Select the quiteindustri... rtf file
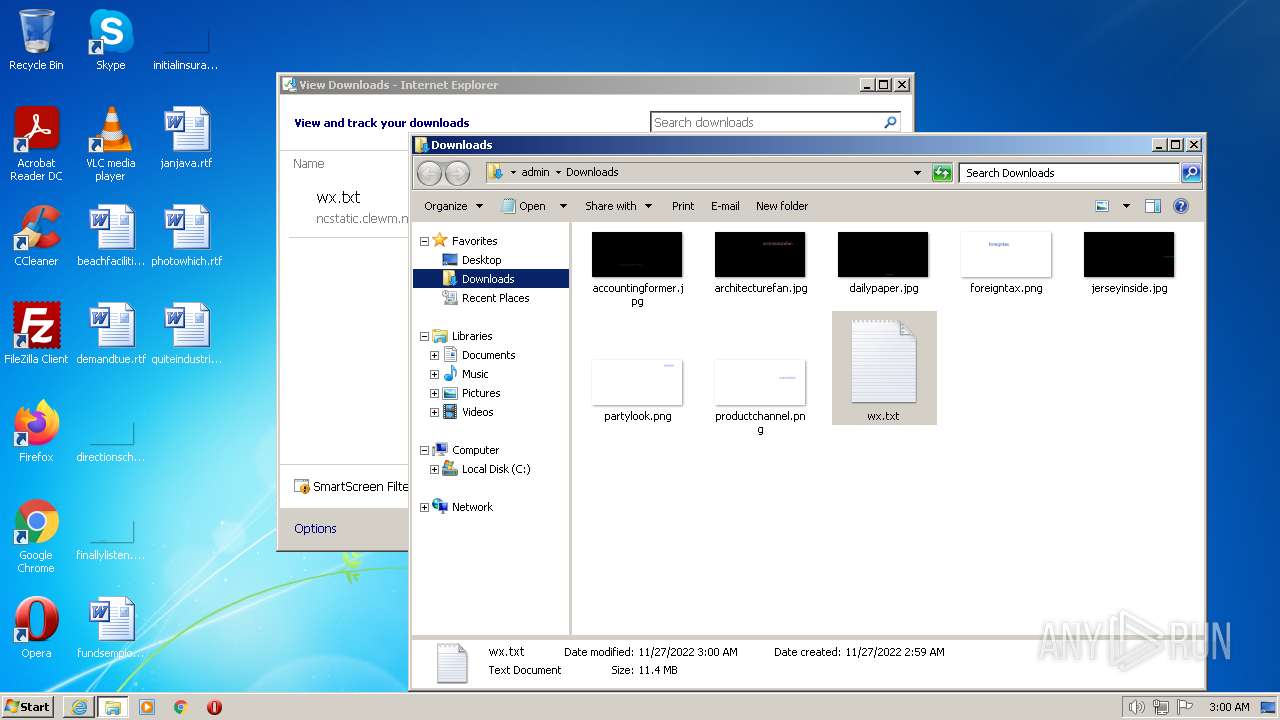The image size is (1280, 720). [186, 334]
